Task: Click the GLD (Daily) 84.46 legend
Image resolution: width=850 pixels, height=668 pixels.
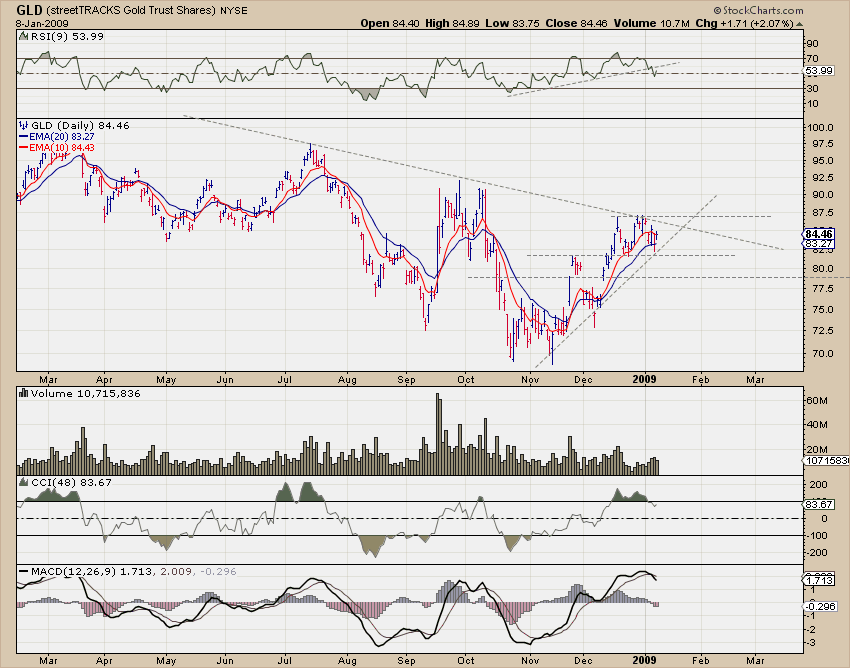Action: tap(80, 125)
